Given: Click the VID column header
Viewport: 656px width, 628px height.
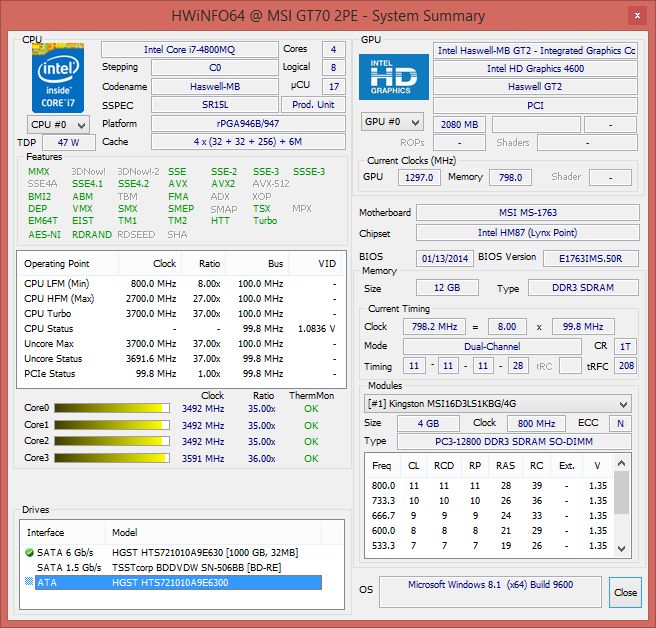Looking at the screenshot, I should pyautogui.click(x=317, y=264).
